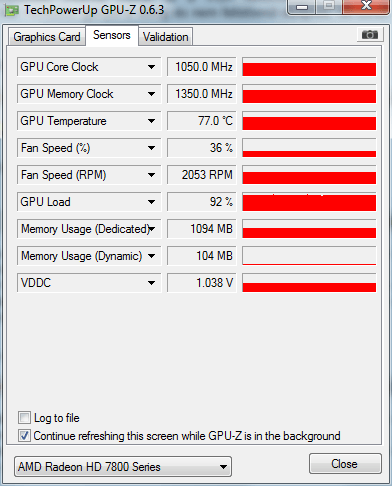This screenshot has height=486, width=392.
Task: Click the GPU-Z title bar app icon
Action: (12, 11)
